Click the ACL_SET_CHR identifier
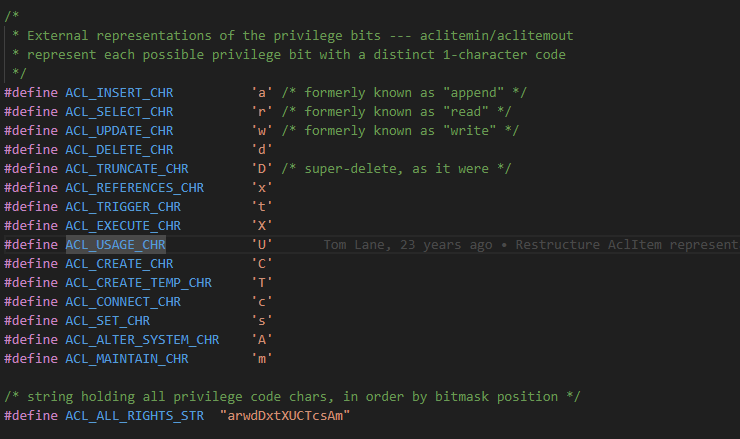This screenshot has width=740, height=439. 108,321
